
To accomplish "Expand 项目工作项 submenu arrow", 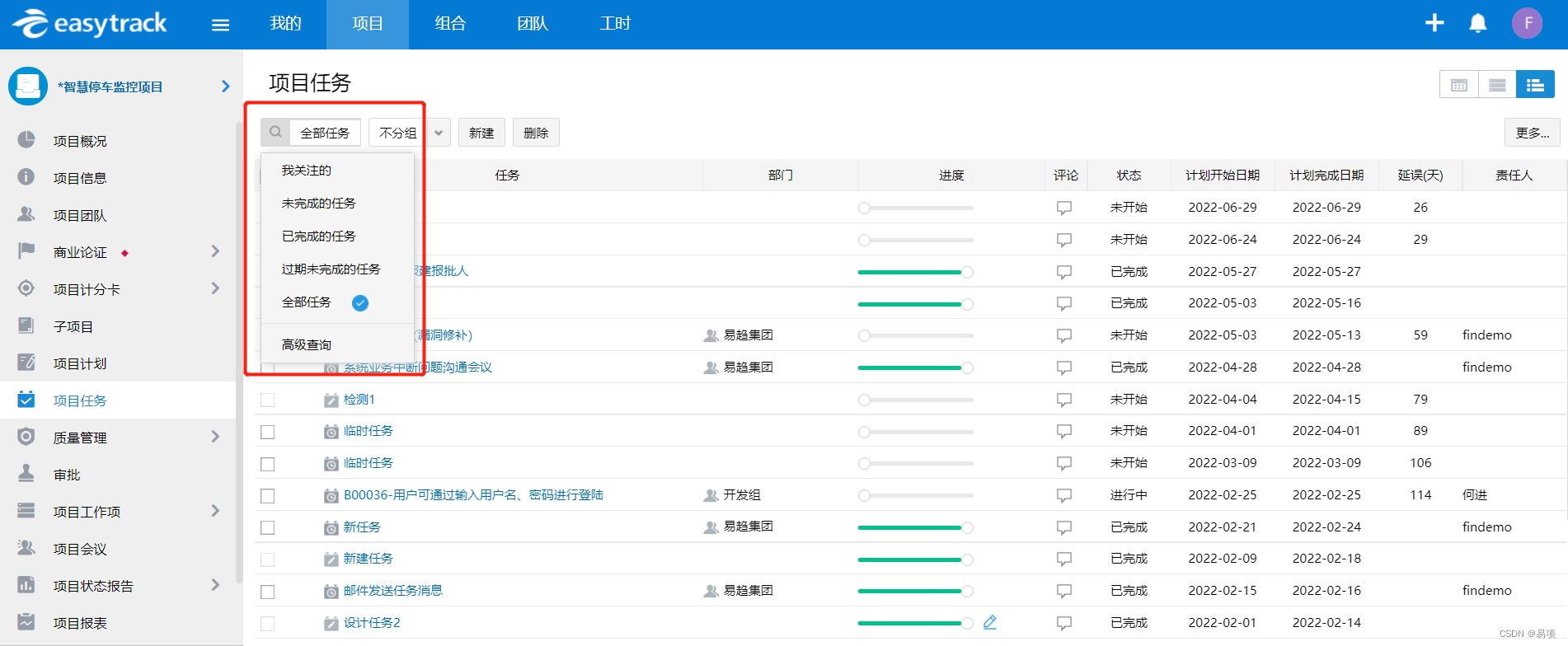I will [215, 511].
